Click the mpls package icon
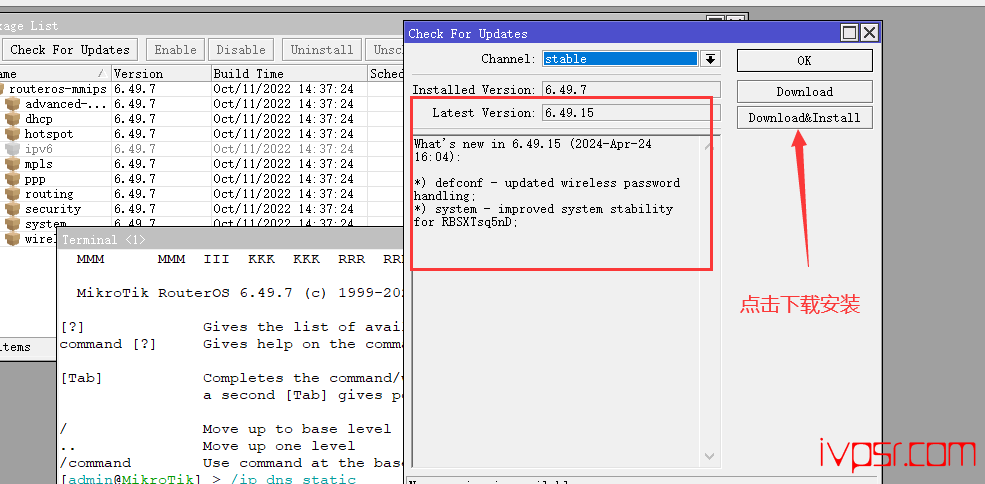Screen dimensions: 985x484 point(13,164)
